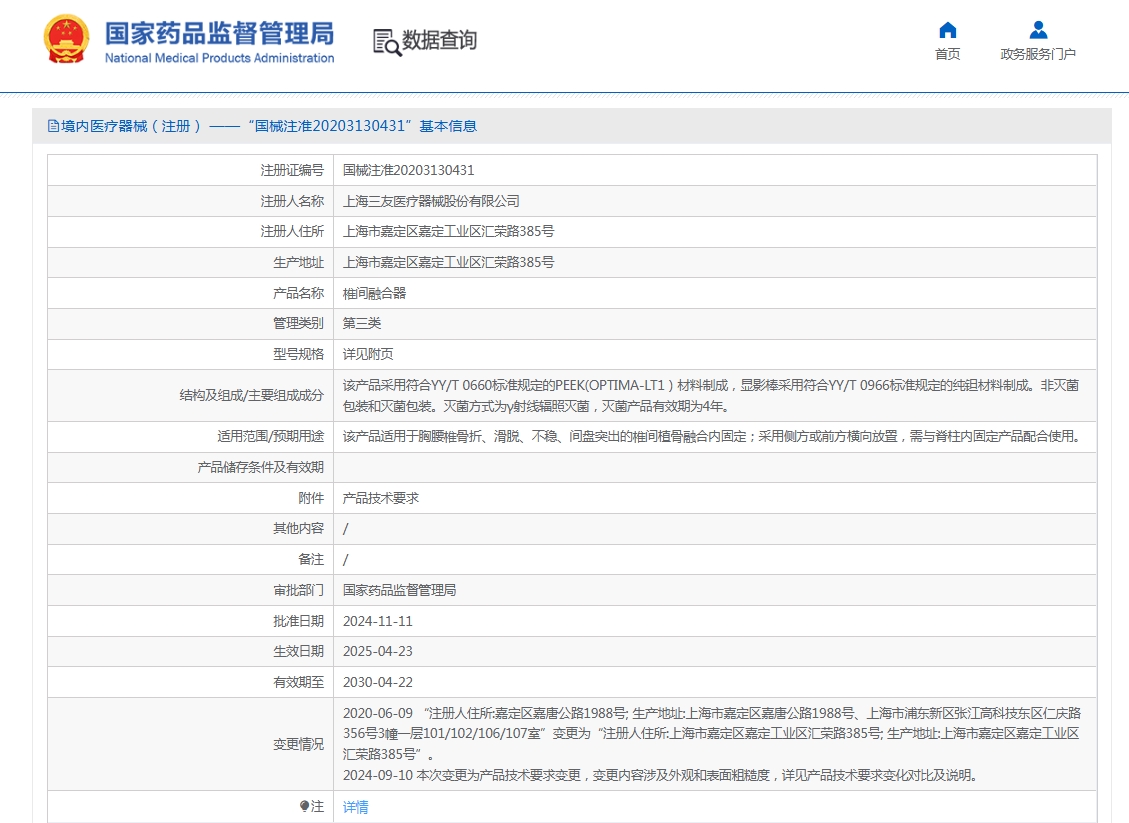Click the bulb icon next to 注

click(304, 806)
